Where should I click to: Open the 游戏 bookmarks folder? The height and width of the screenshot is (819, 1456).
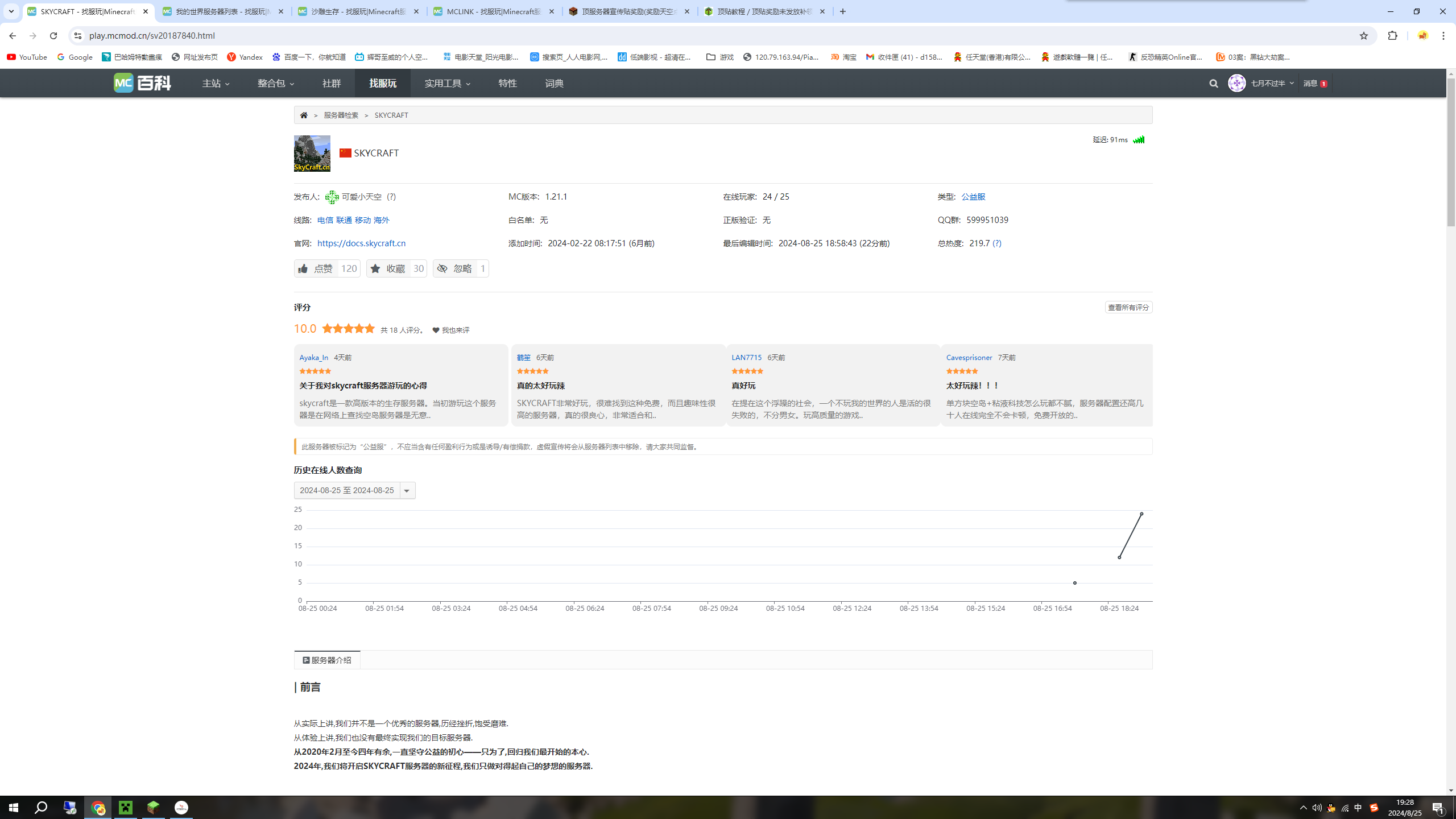pyautogui.click(x=720, y=57)
